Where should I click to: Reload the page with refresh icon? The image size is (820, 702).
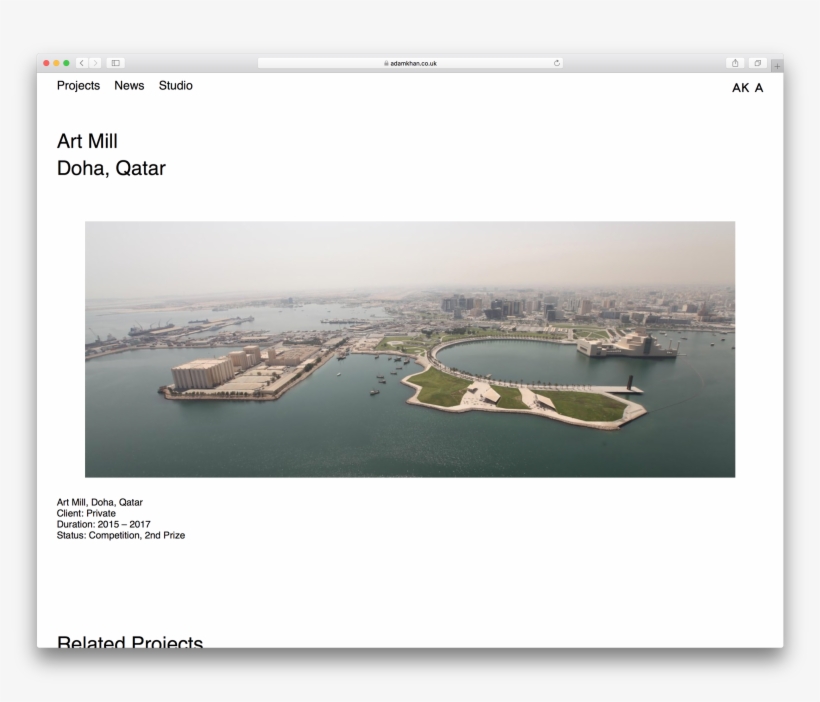coord(556,63)
